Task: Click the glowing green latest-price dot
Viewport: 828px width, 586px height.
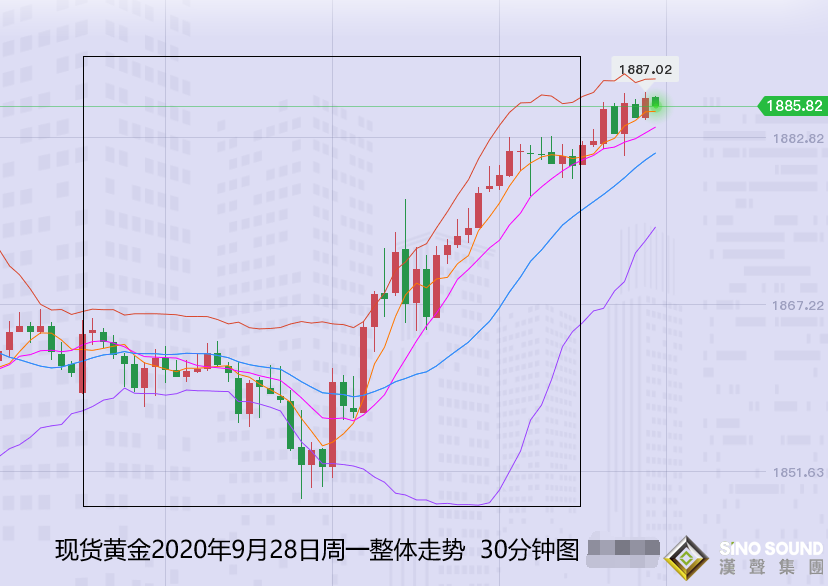Action: (656, 102)
